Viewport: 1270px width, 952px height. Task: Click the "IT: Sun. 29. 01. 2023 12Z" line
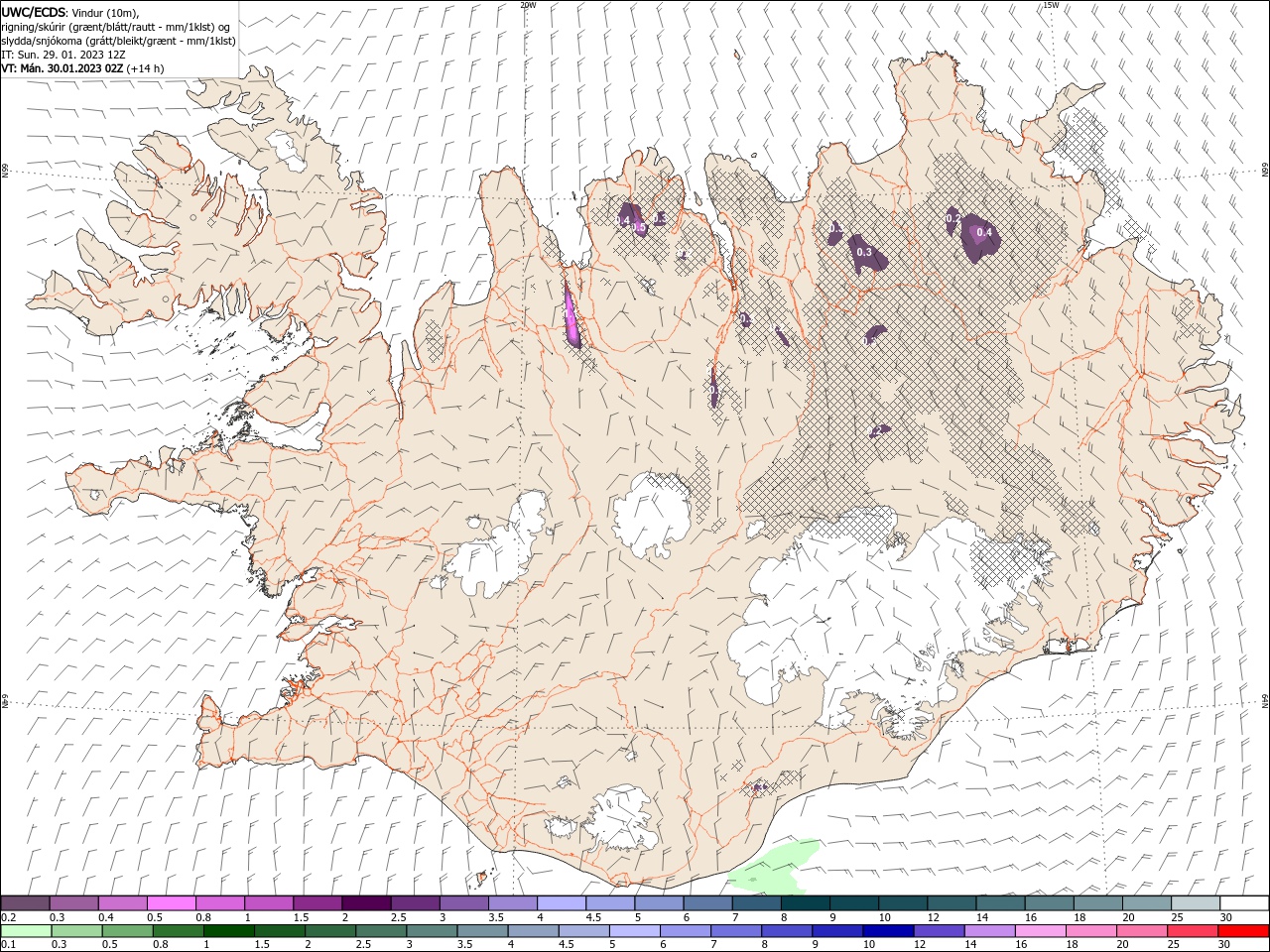[x=63, y=55]
